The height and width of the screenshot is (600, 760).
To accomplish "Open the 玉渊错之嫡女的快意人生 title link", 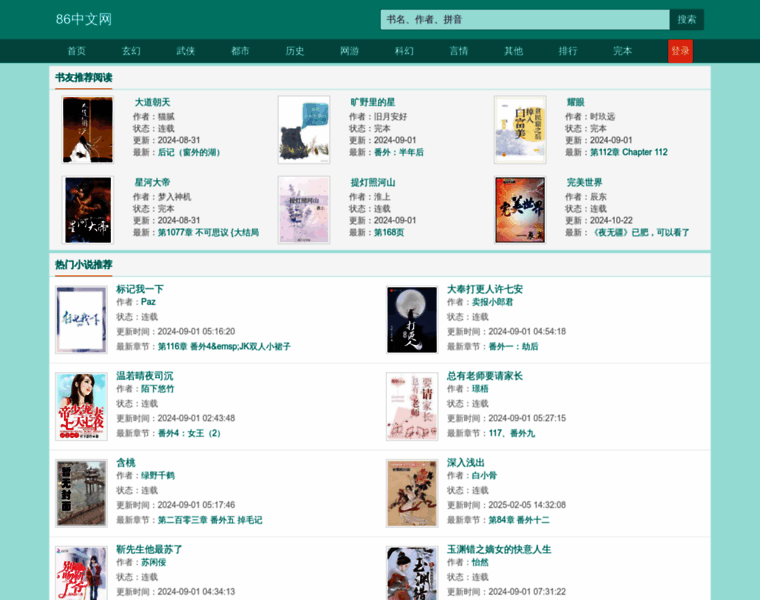I will pyautogui.click(x=499, y=550).
